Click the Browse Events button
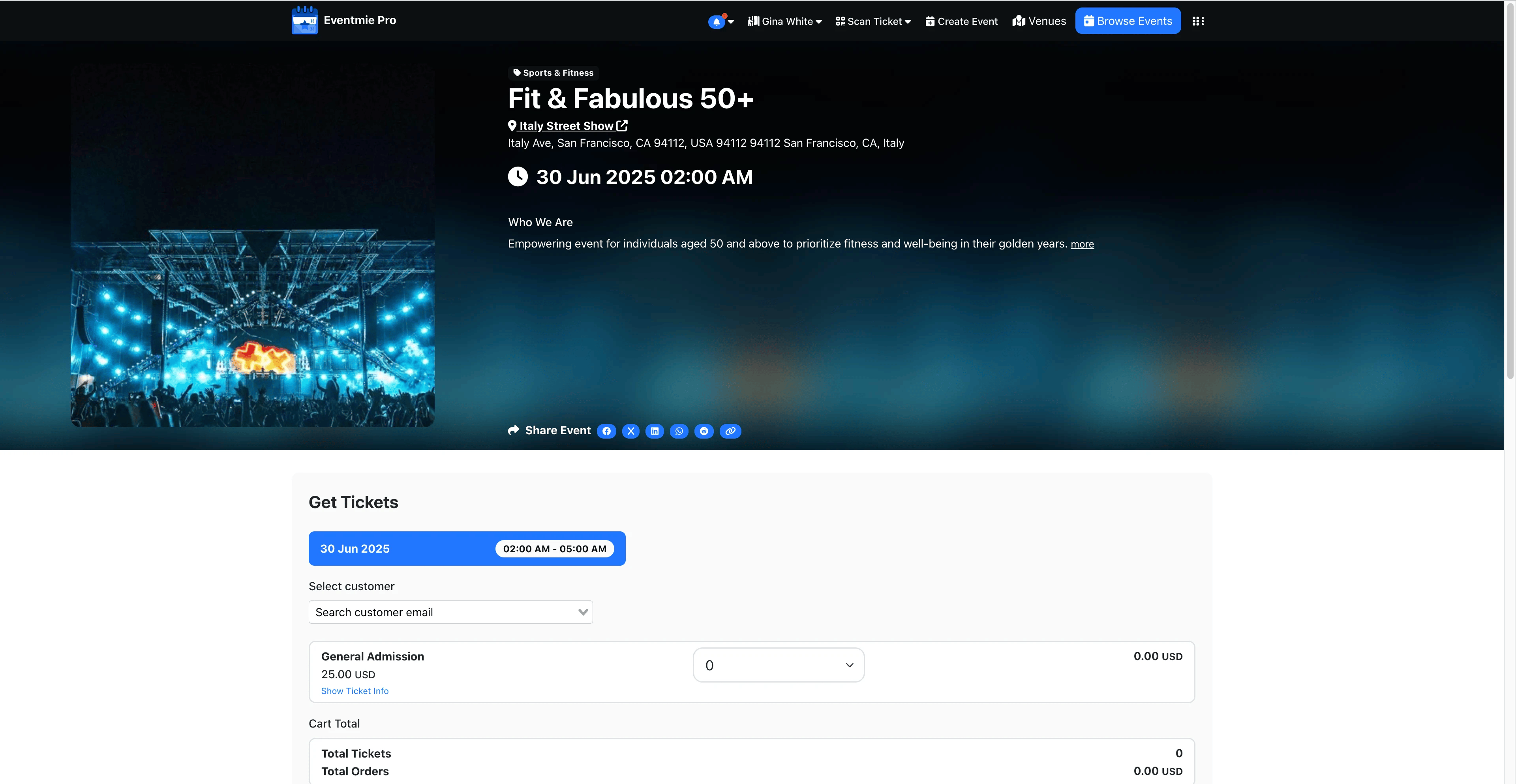 [x=1128, y=21]
